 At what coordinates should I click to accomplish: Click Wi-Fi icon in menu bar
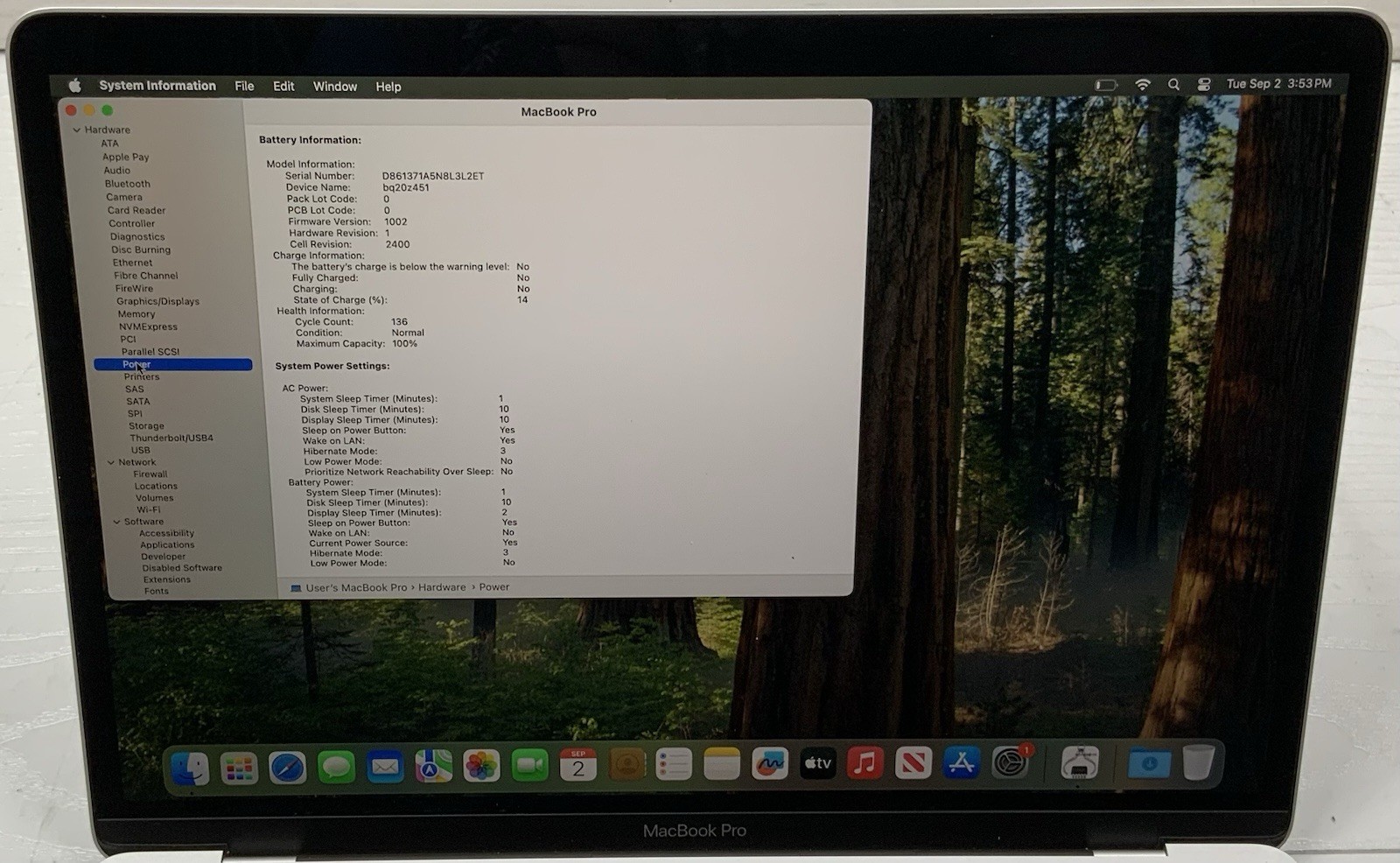pos(1143,85)
